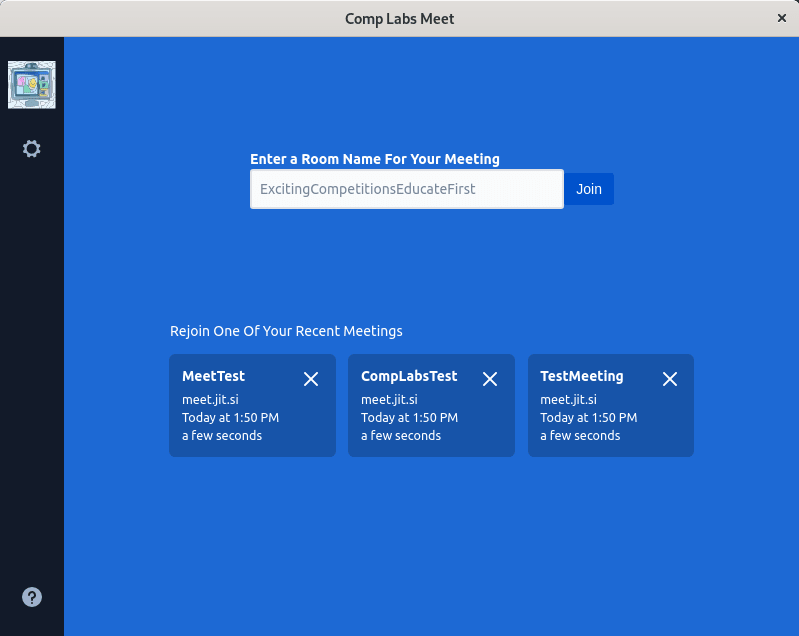This screenshot has width=799, height=636.
Task: Click 'Enter a Room Name For Your Meeting' label
Action: (375, 159)
